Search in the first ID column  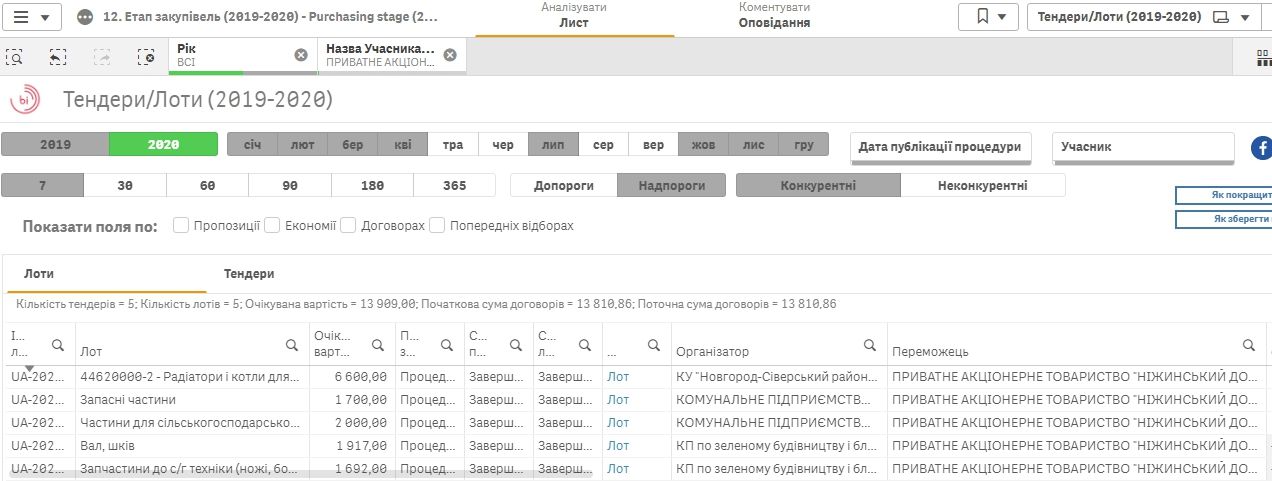pos(58,345)
